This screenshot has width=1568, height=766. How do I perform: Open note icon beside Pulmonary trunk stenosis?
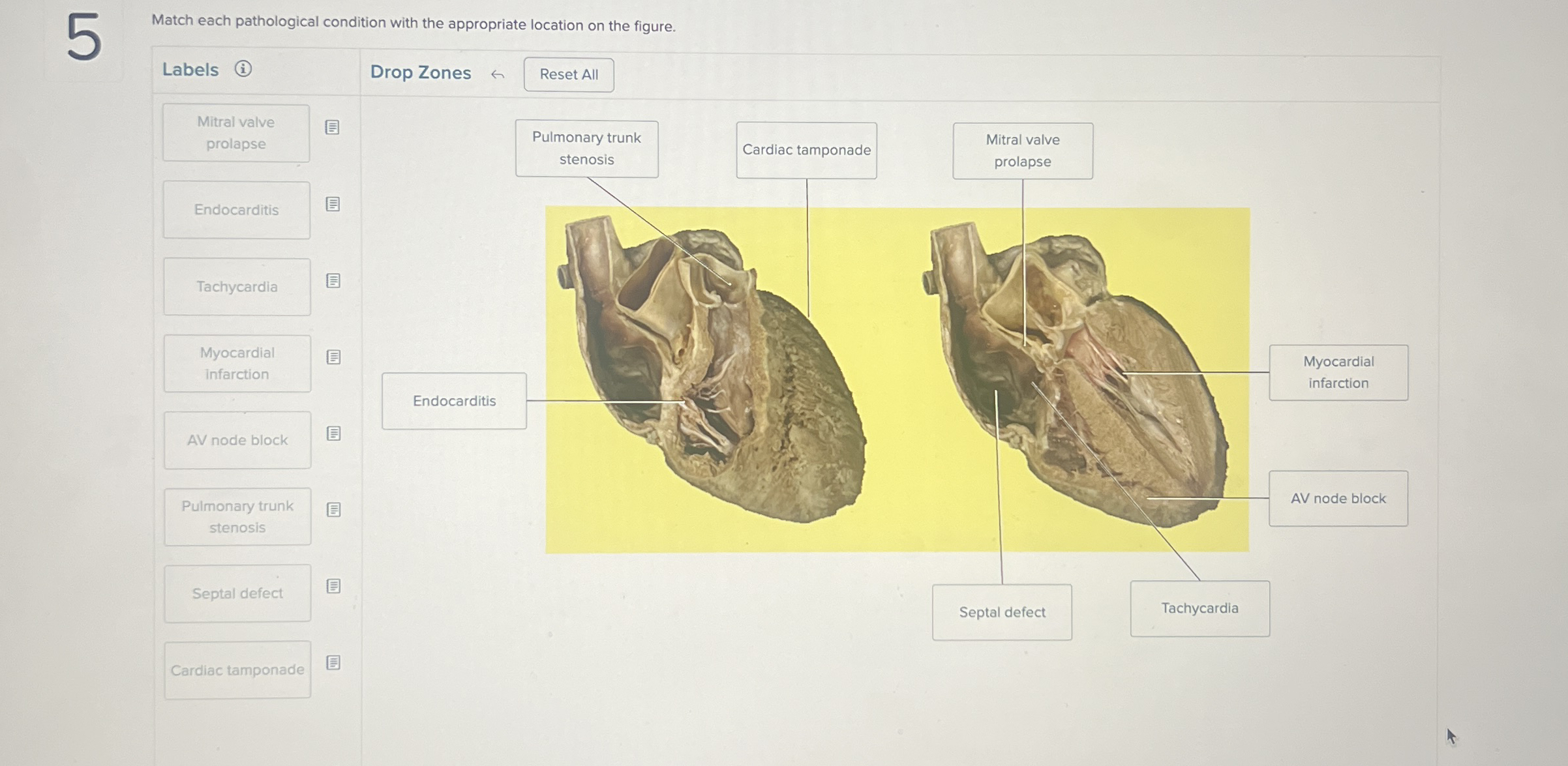point(333,510)
